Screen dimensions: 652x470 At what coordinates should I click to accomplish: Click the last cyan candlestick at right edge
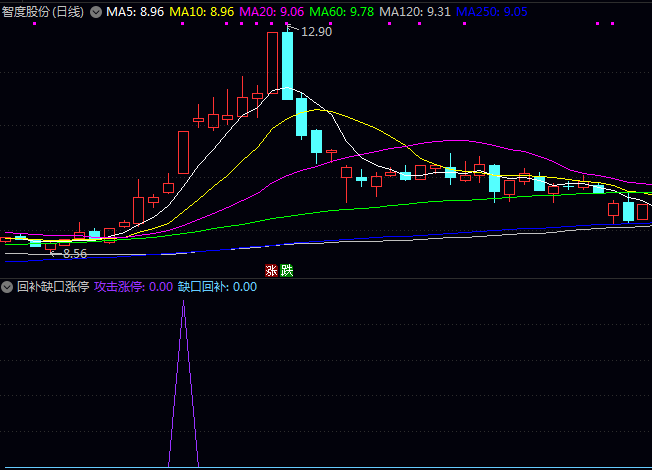click(628, 211)
